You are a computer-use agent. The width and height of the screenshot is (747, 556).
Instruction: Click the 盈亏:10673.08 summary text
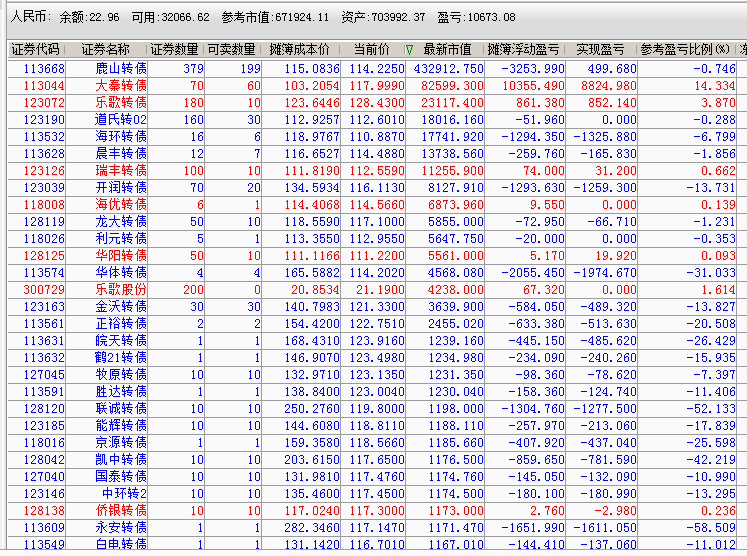[x=476, y=18]
